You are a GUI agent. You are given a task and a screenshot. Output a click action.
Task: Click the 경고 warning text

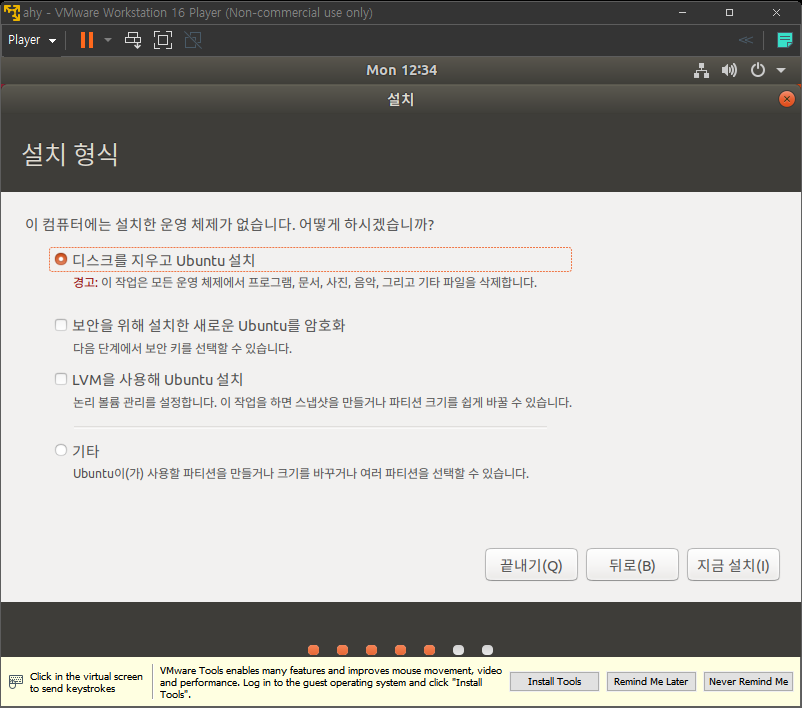[85, 282]
